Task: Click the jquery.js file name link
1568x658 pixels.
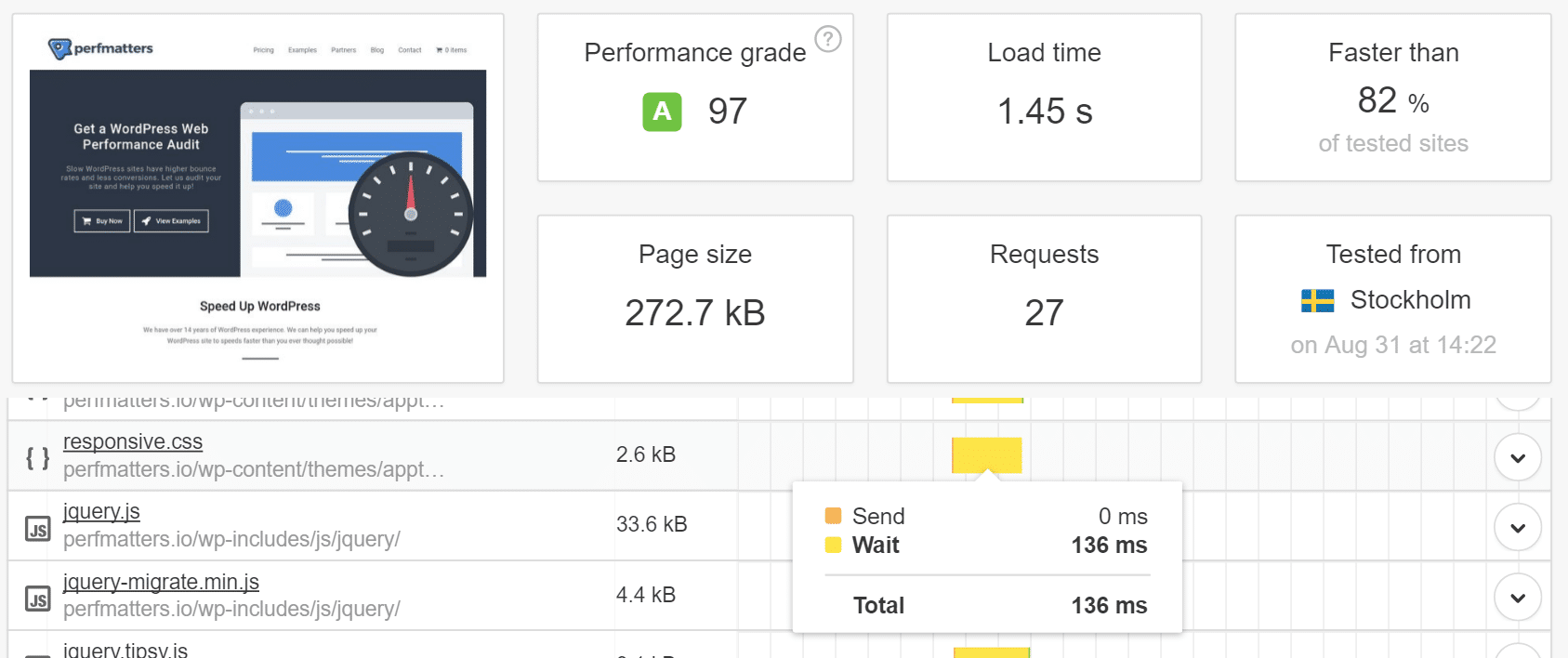Action: pos(101,511)
